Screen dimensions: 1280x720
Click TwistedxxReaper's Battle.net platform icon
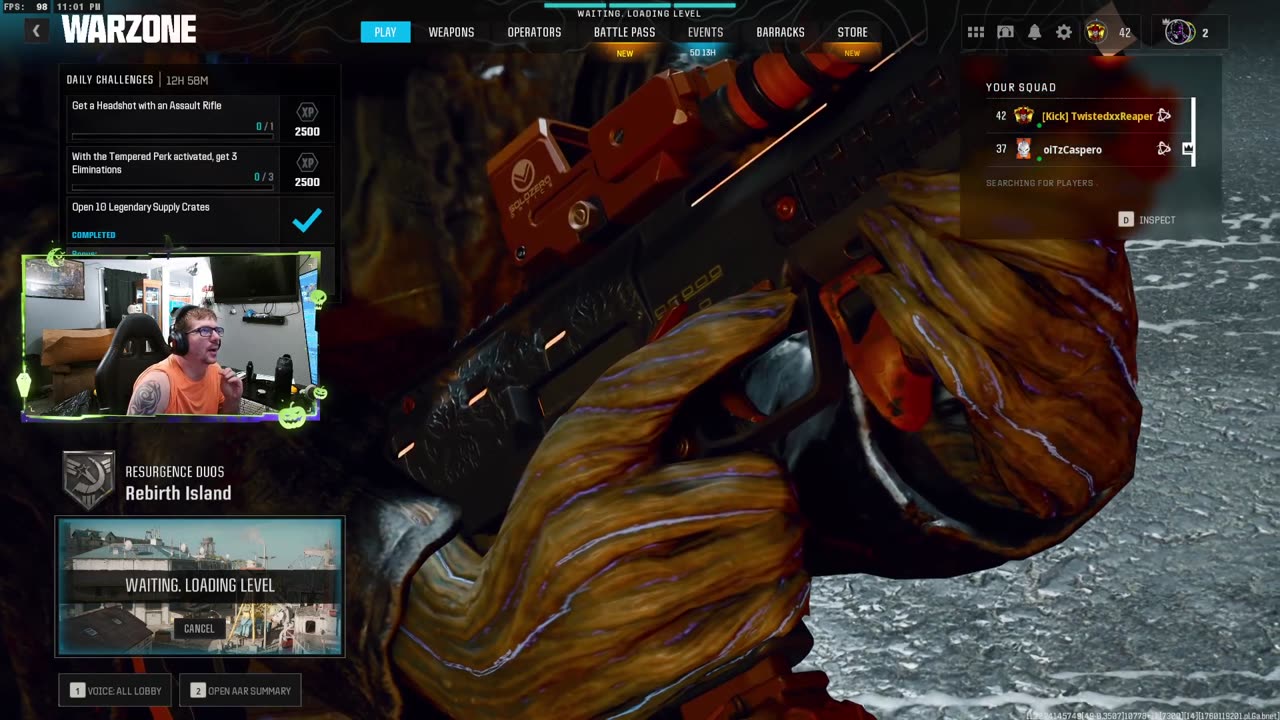[1164, 116]
